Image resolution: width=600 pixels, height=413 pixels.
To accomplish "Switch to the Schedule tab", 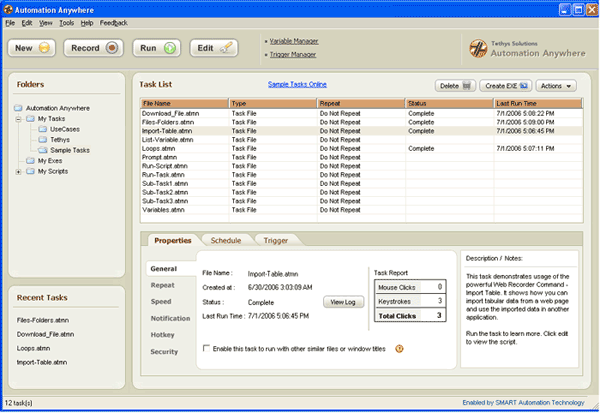I will pos(225,241).
